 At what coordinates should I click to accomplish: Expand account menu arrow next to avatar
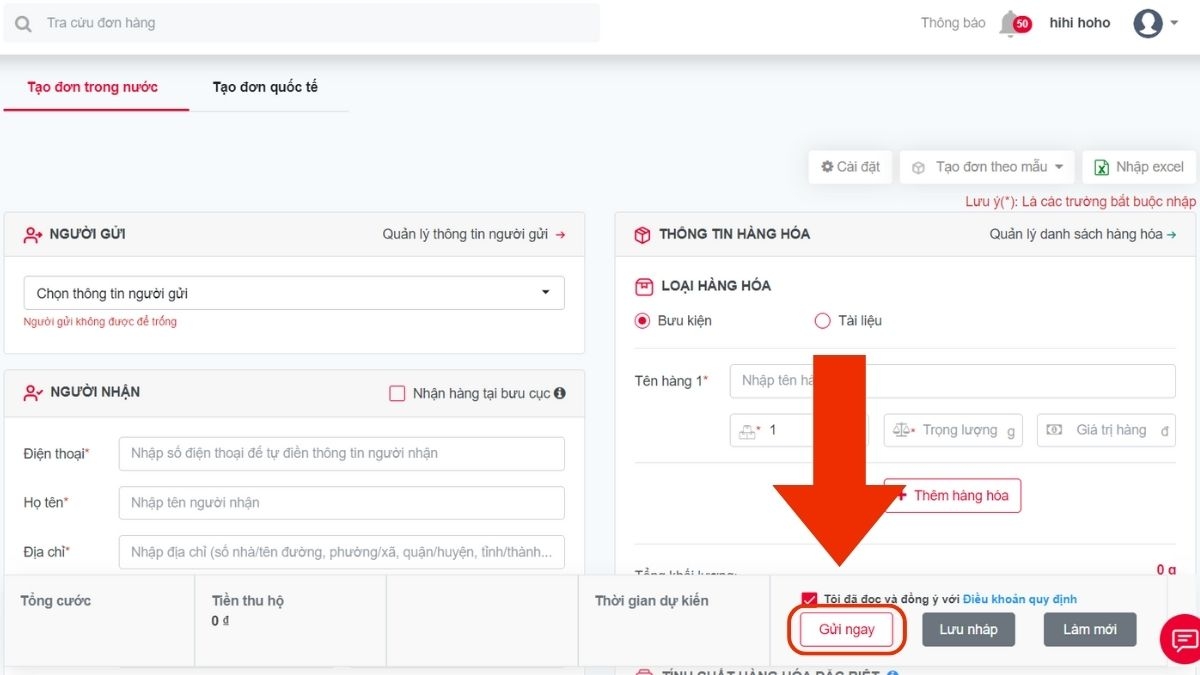tap(1174, 24)
